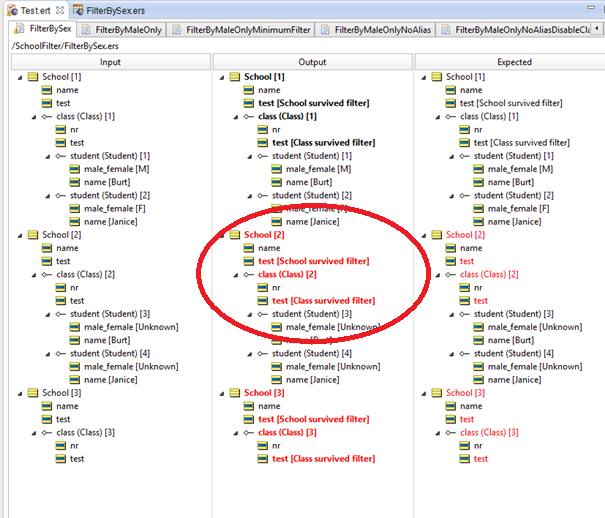Select nr under class (Class) [3] in Input
Screen dimensions: 605x518
click(74, 446)
